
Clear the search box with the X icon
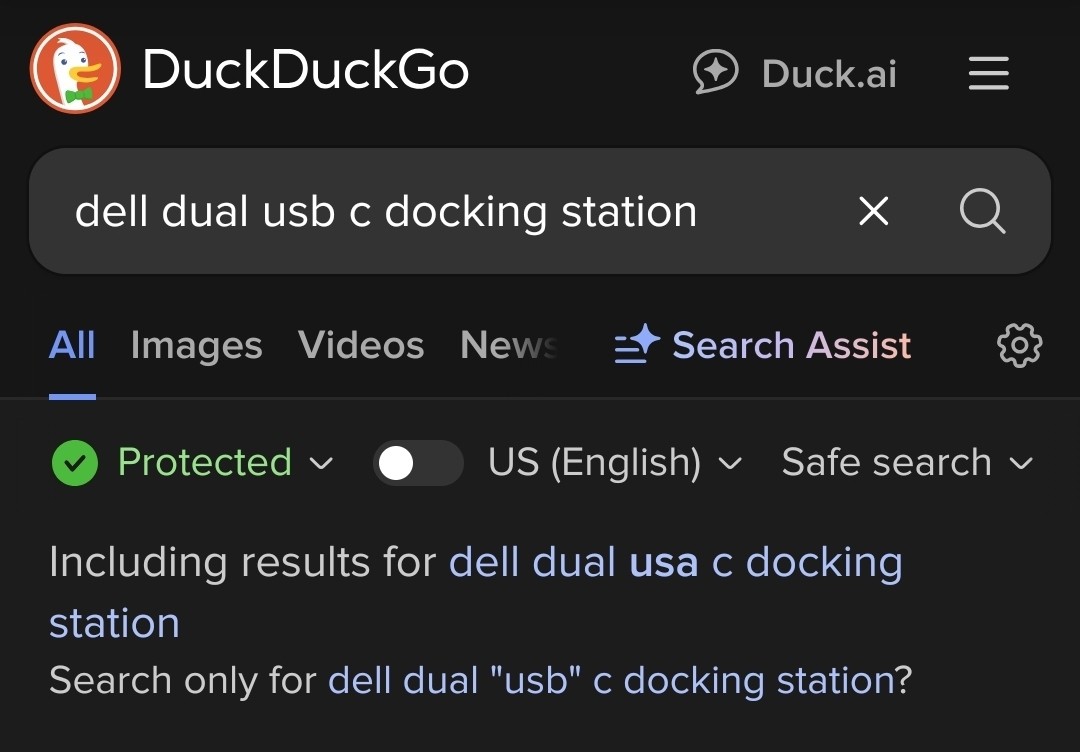coord(872,211)
